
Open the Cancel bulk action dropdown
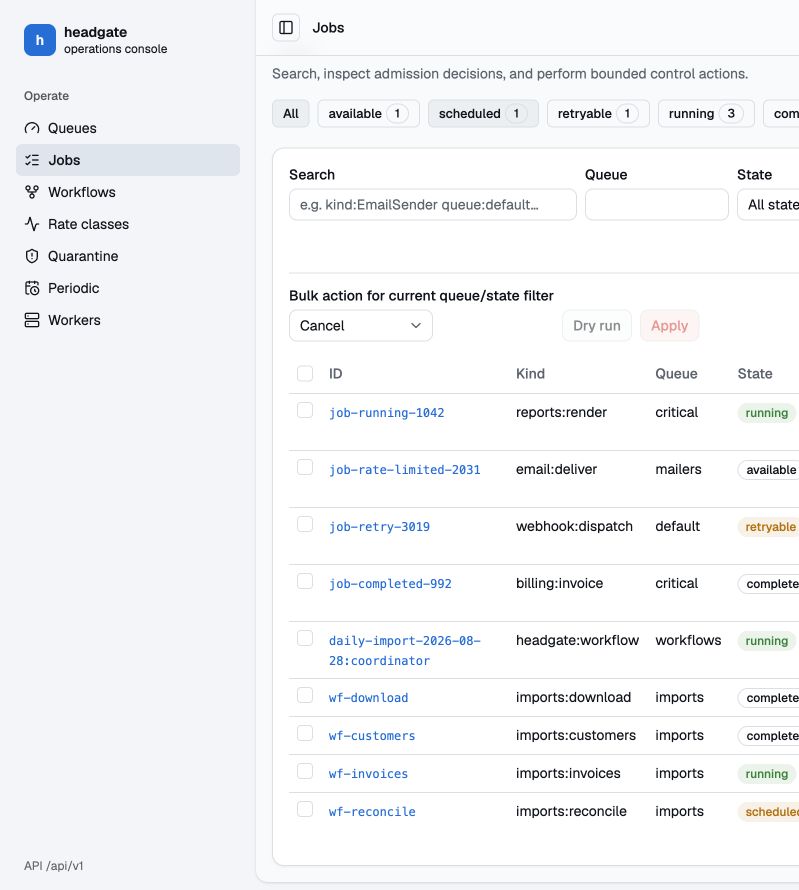click(361, 326)
